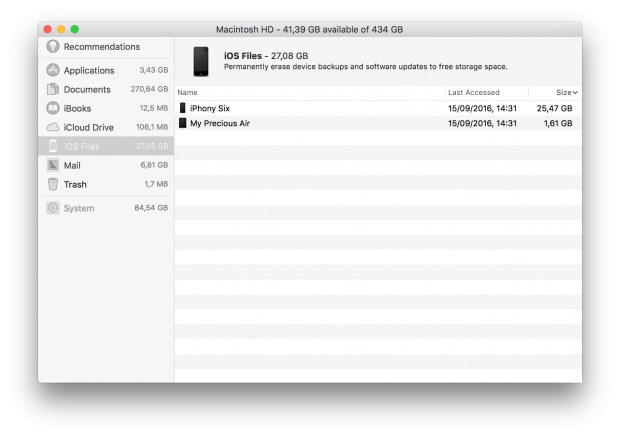The height and width of the screenshot is (437, 620).
Task: Click the Applications sidebar icon
Action: tap(53, 70)
